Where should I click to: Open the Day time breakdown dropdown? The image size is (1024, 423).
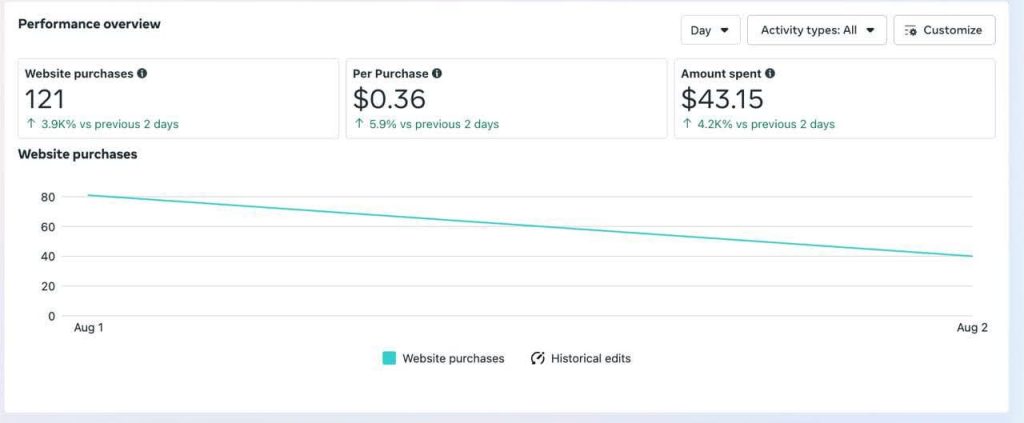pyautogui.click(x=710, y=30)
